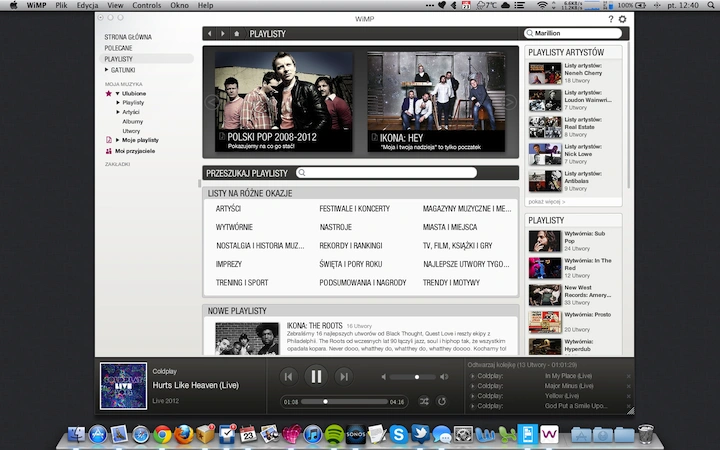Toggle shuffle playback
Image resolution: width=720 pixels, height=450 pixels.
[424, 401]
